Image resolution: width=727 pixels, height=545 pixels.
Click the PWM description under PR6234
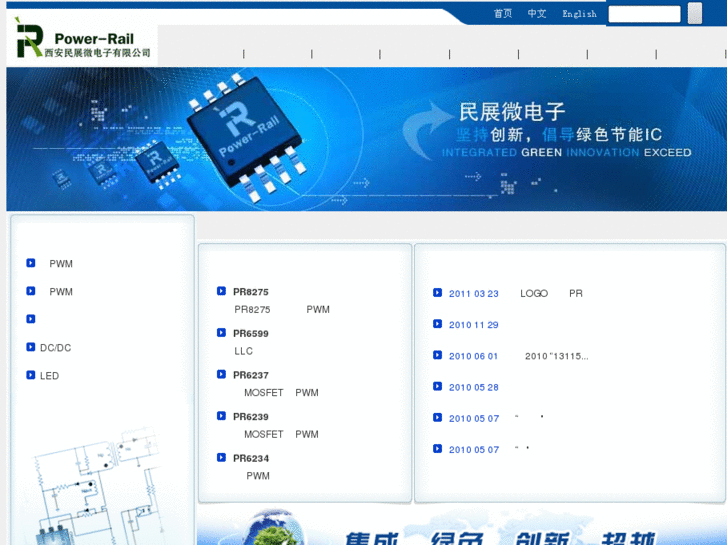coord(258,476)
